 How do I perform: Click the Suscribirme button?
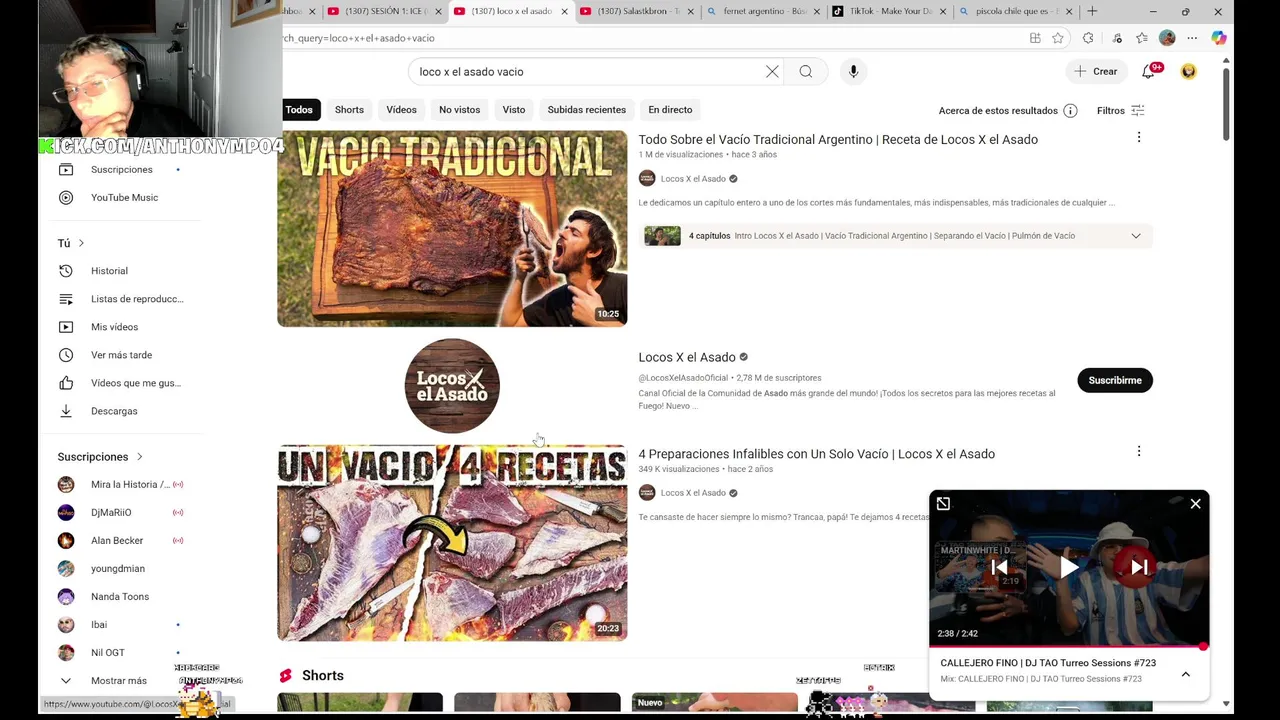[1114, 380]
